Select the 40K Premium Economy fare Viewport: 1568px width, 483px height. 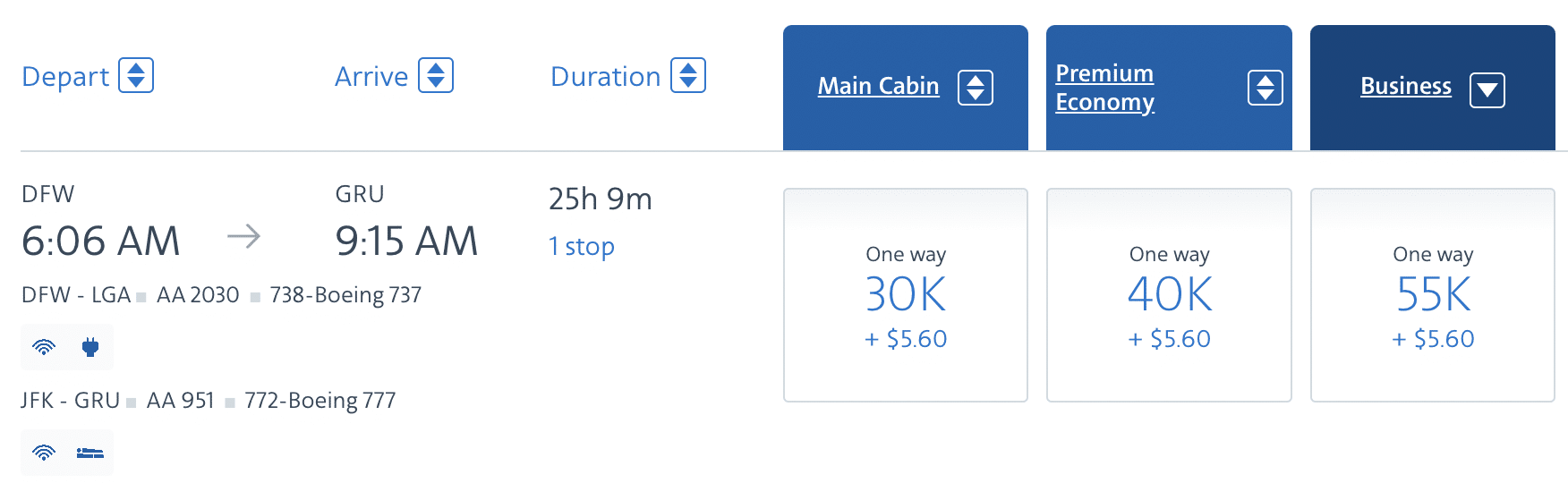(1169, 295)
